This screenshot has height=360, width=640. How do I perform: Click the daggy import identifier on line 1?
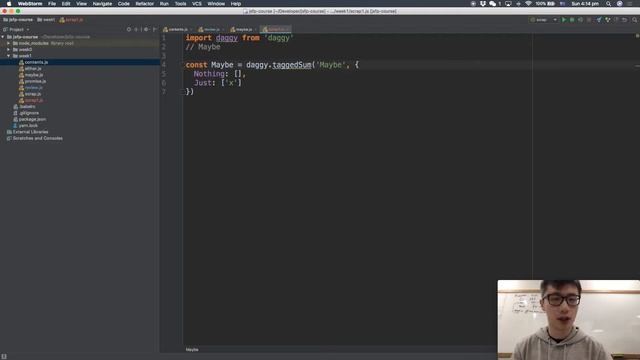[x=227, y=38]
